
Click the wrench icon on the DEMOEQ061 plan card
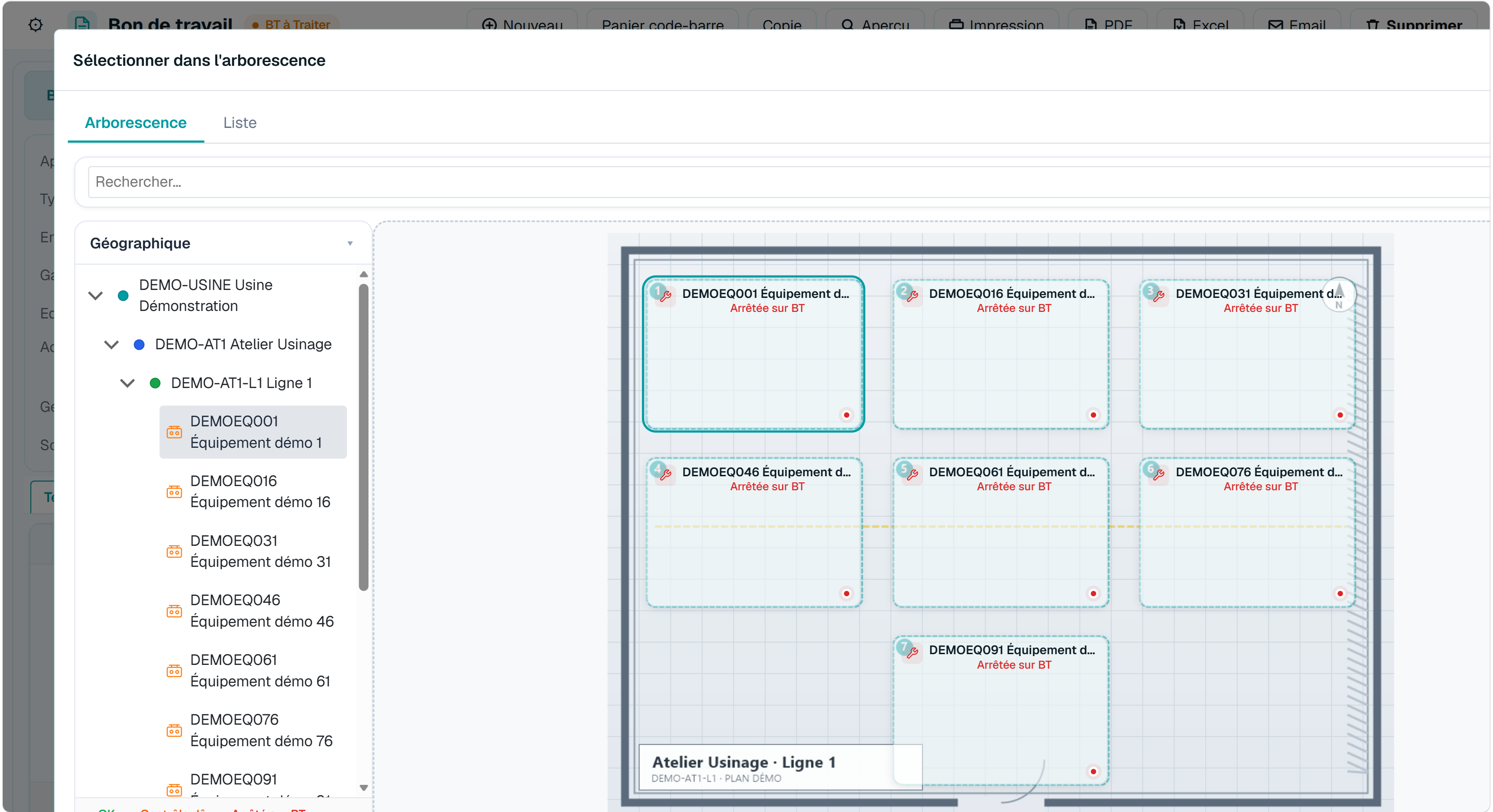(912, 475)
